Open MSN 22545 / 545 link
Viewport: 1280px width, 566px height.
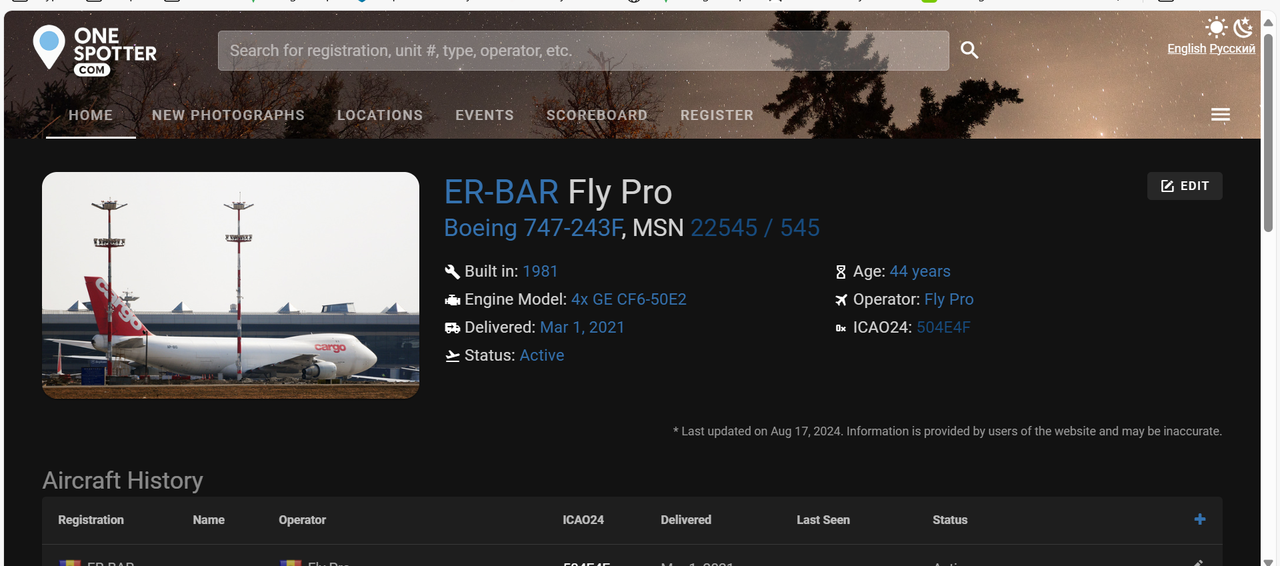tap(755, 228)
